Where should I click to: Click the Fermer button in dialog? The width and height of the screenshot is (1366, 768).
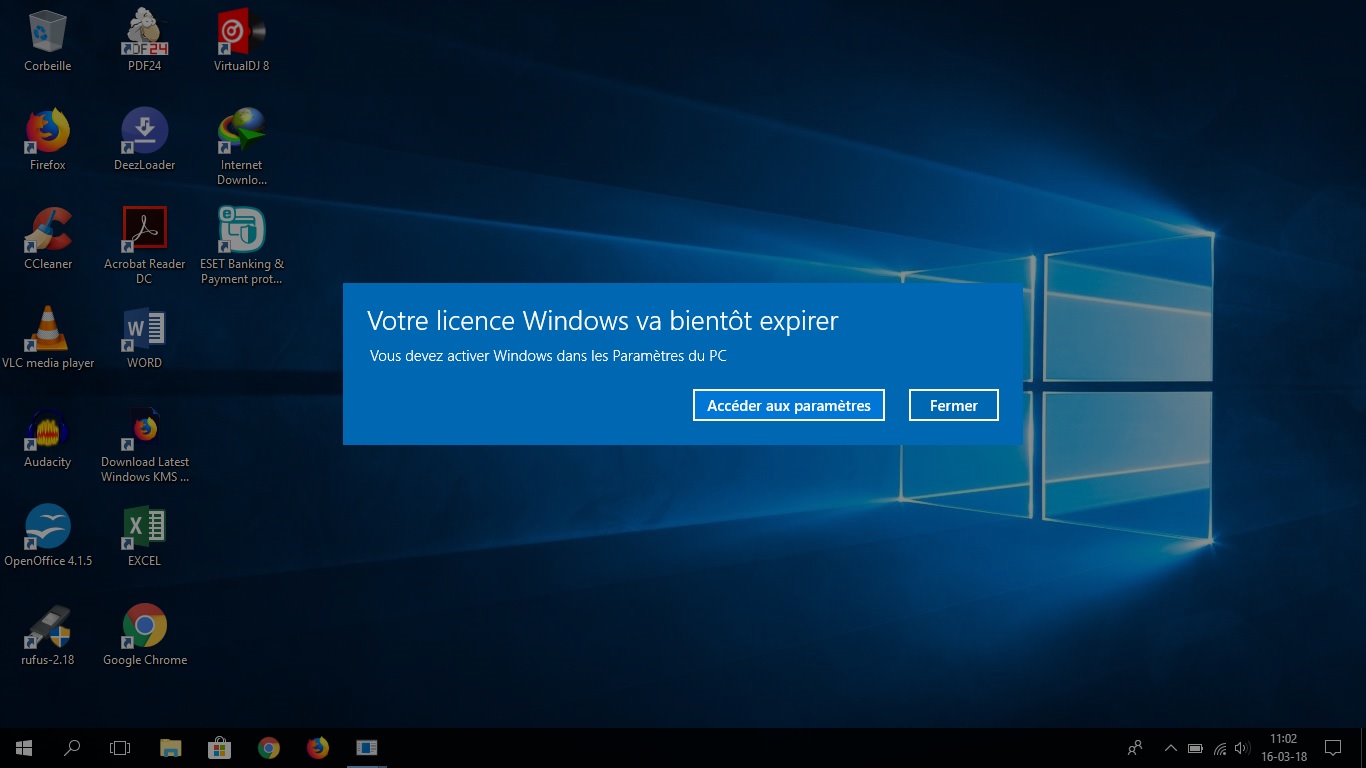(954, 405)
